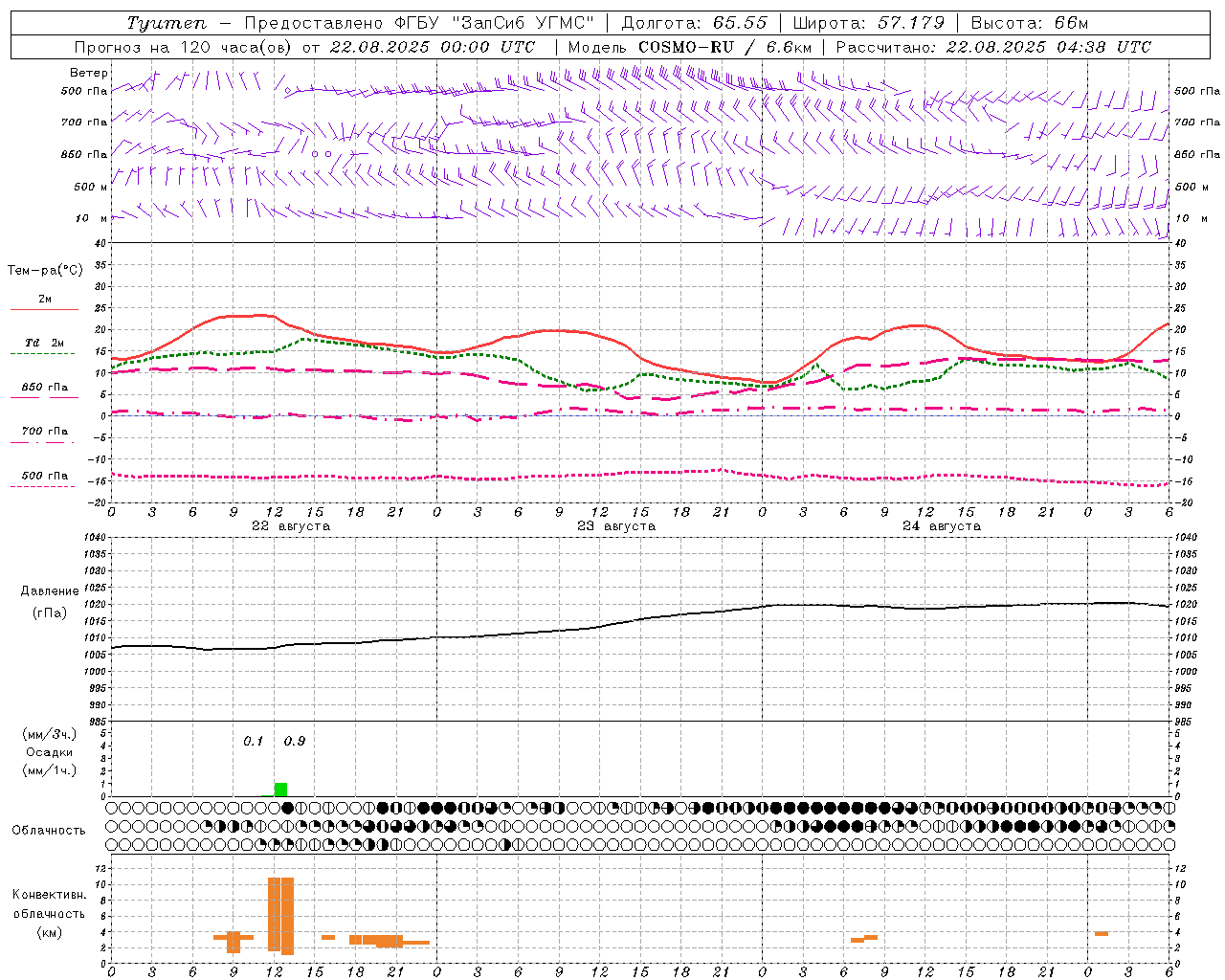Click the Облачность cloud cover label
Image resolution: width=1225 pixels, height=980 pixels.
click(x=49, y=831)
